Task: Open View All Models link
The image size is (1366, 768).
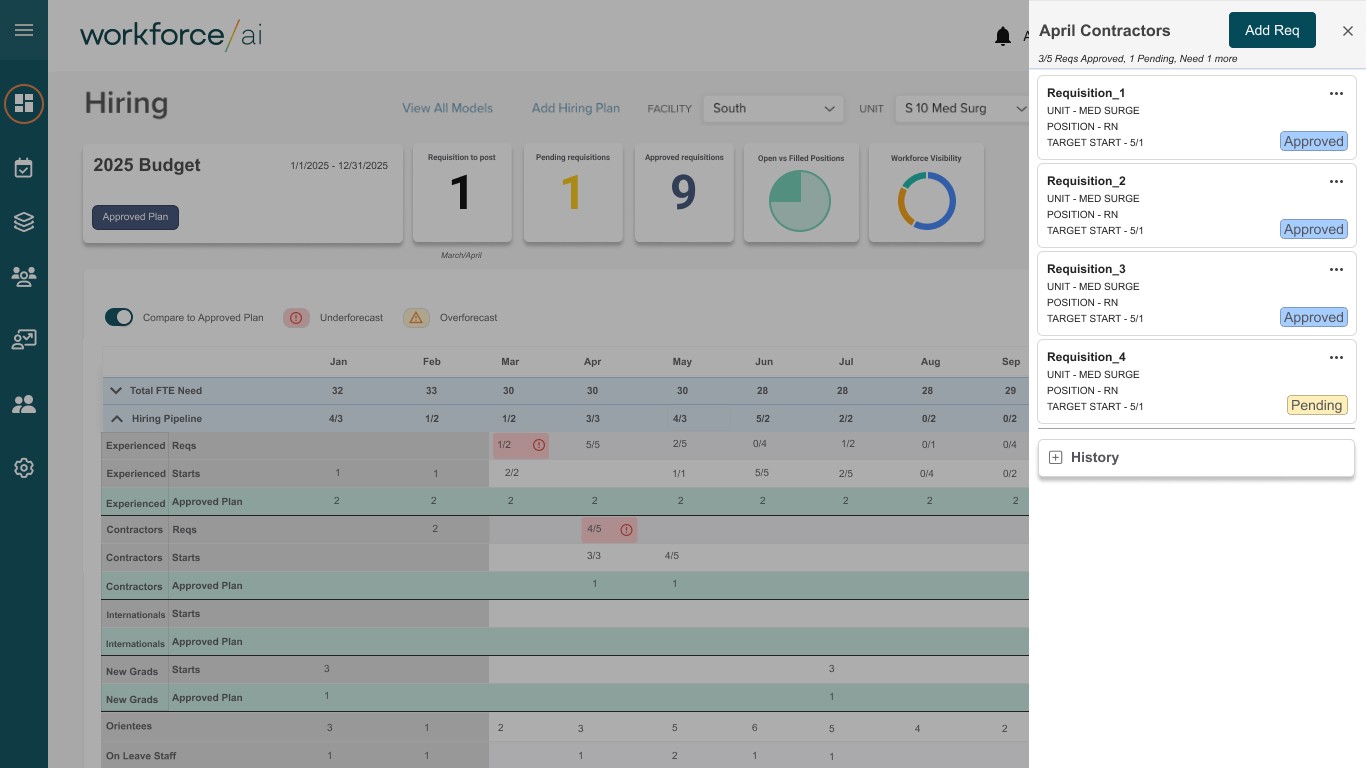Action: (x=448, y=108)
